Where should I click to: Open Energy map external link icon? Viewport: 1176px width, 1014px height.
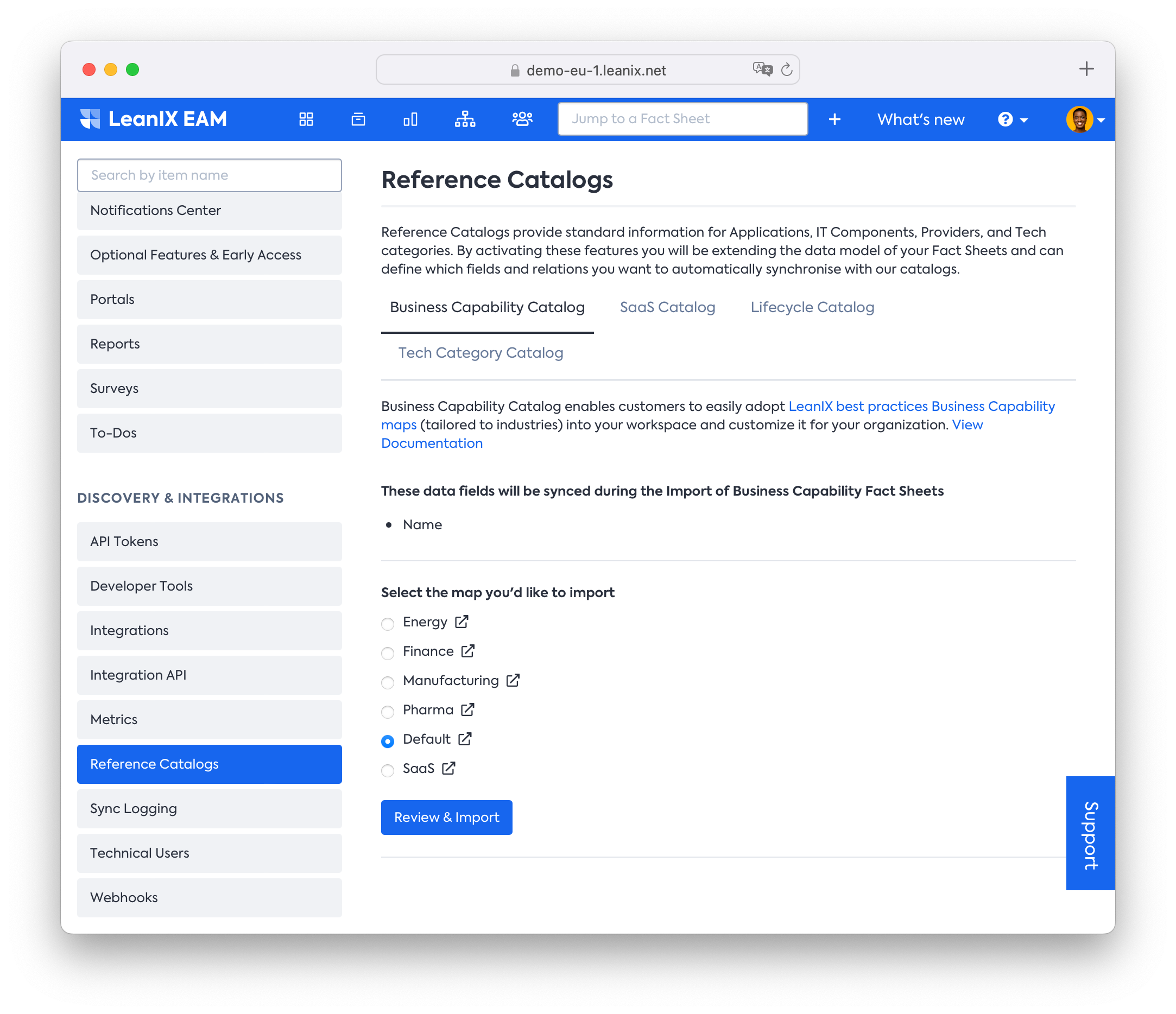tap(461, 622)
